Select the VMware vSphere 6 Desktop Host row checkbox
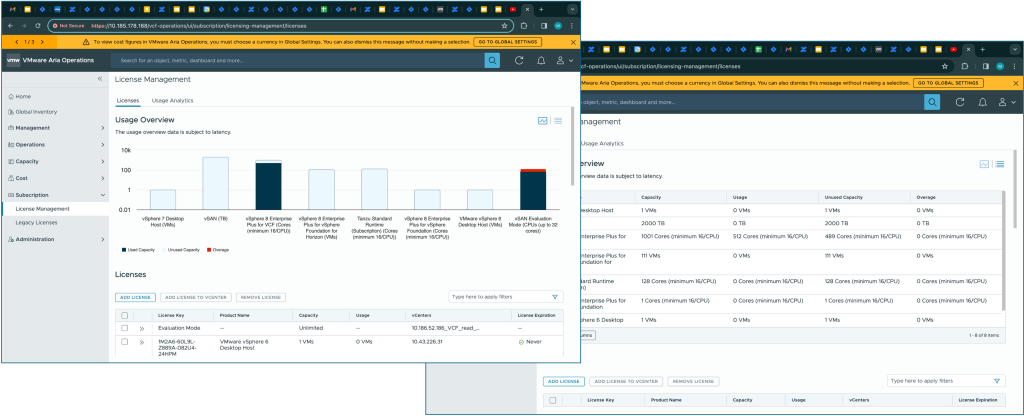Viewport: 1024px width, 416px height. pos(125,342)
